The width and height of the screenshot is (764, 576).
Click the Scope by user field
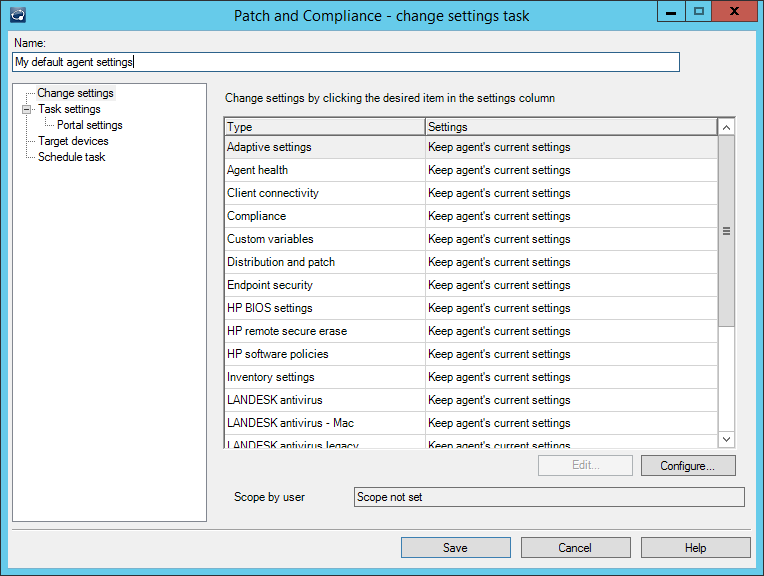[x=549, y=497]
